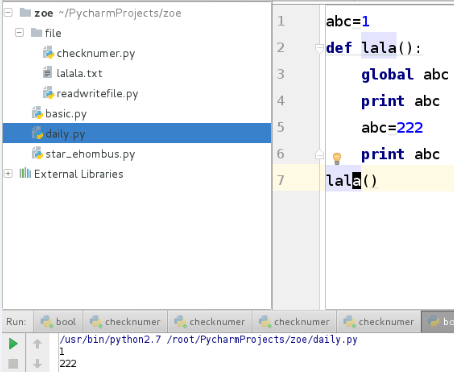Image resolution: width=454 pixels, height=372 pixels.
Task: Switch to the first checknumer run tab
Action: 125,322
